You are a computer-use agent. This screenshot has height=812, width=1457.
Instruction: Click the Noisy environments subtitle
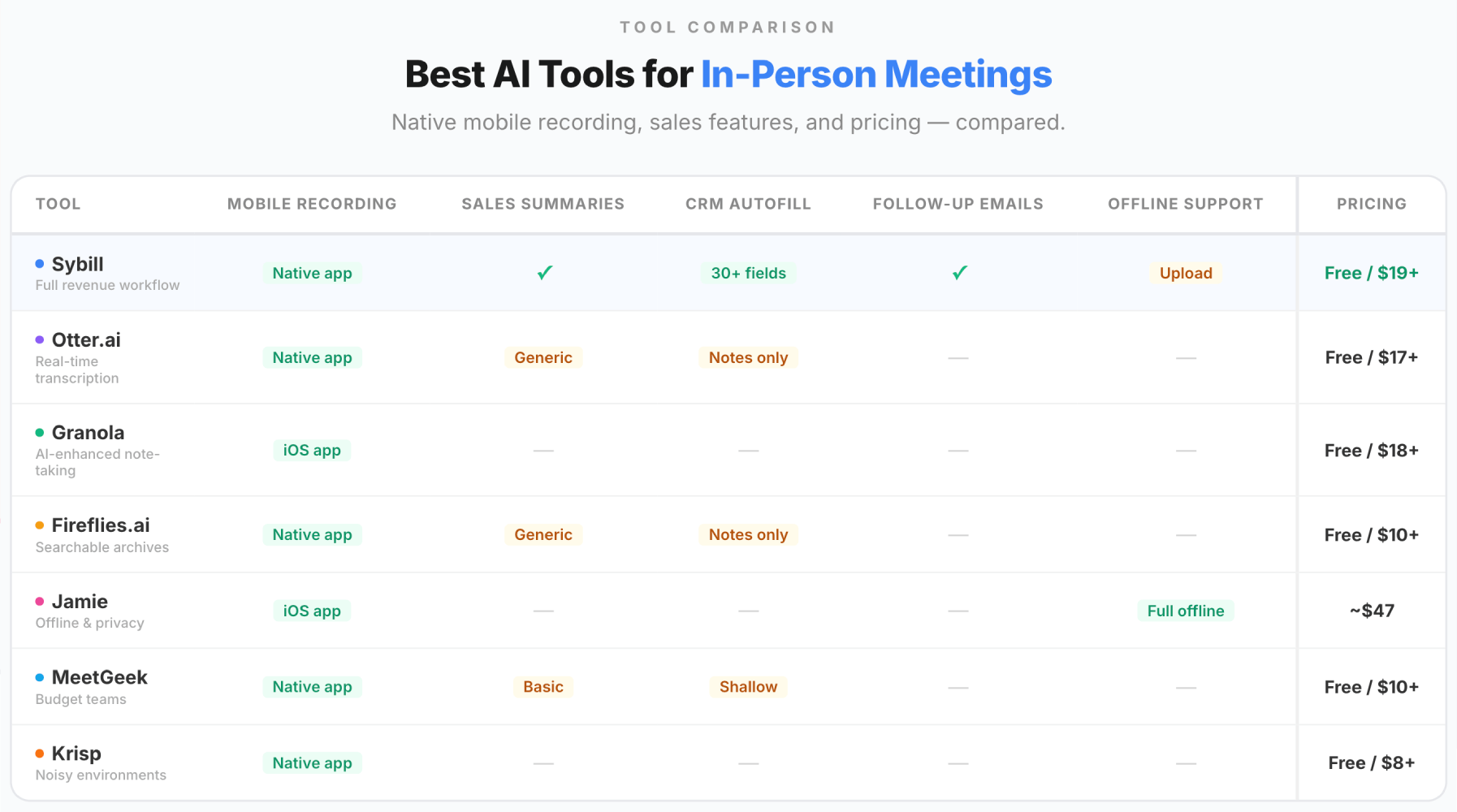pos(101,775)
